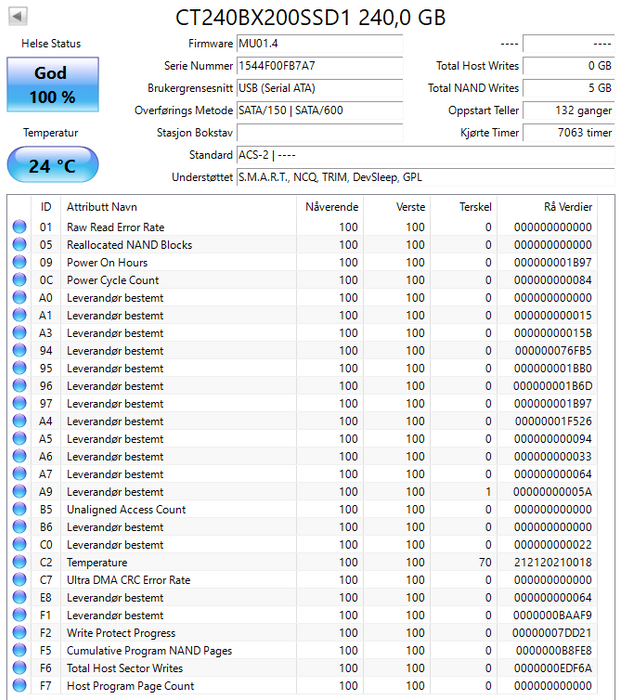
Task: Sort by the Attributt Navn column header
Action: click(x=180, y=206)
